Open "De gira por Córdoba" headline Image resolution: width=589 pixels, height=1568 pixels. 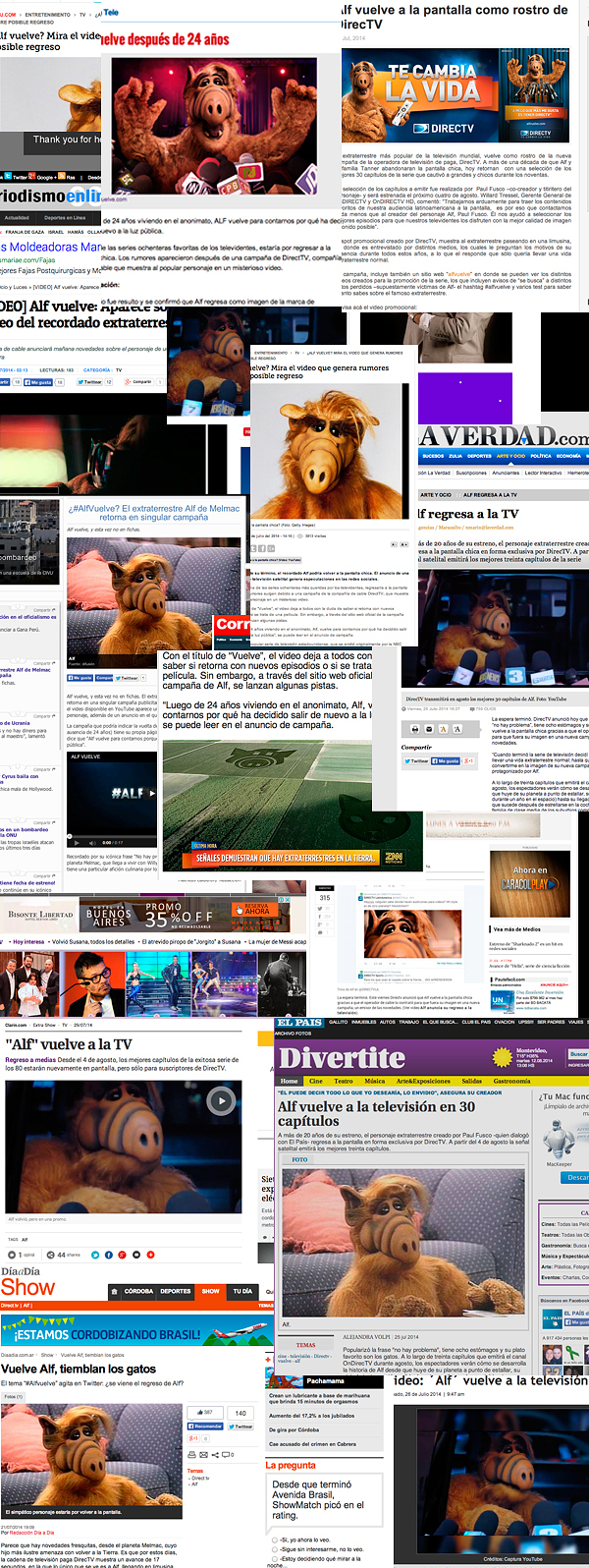pos(294,1429)
